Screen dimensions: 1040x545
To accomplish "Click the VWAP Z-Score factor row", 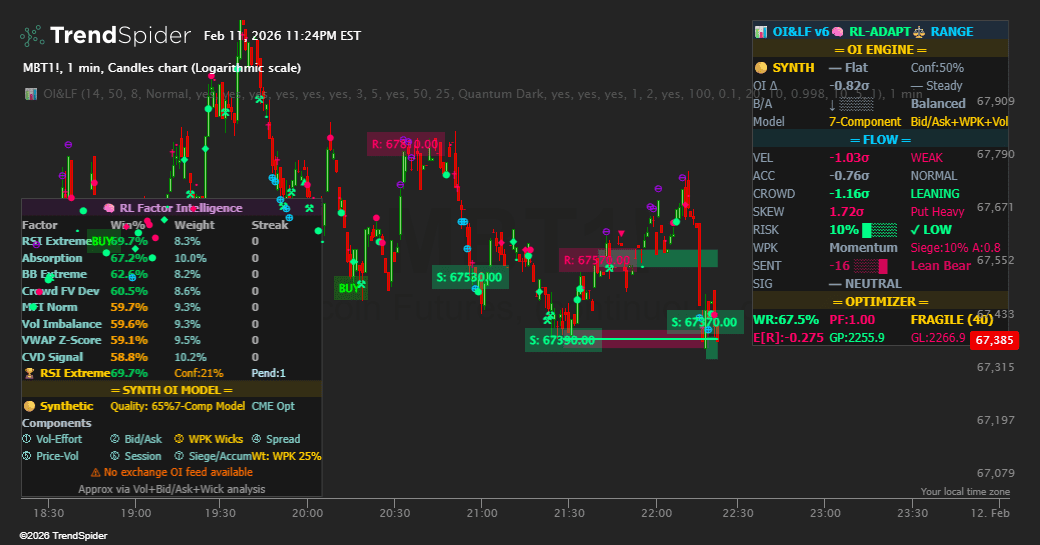I will tap(171, 340).
